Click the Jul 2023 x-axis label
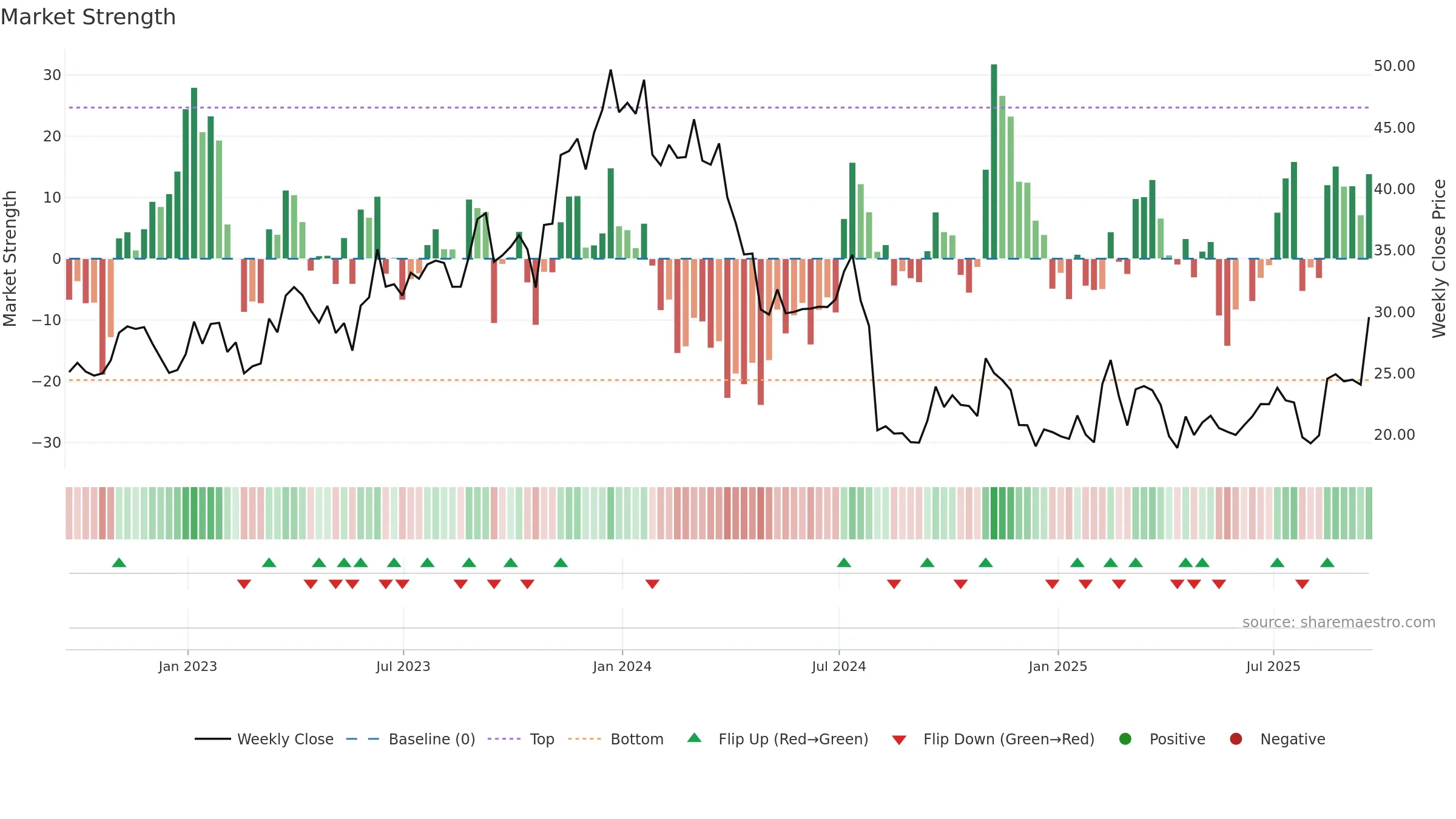 (x=403, y=667)
